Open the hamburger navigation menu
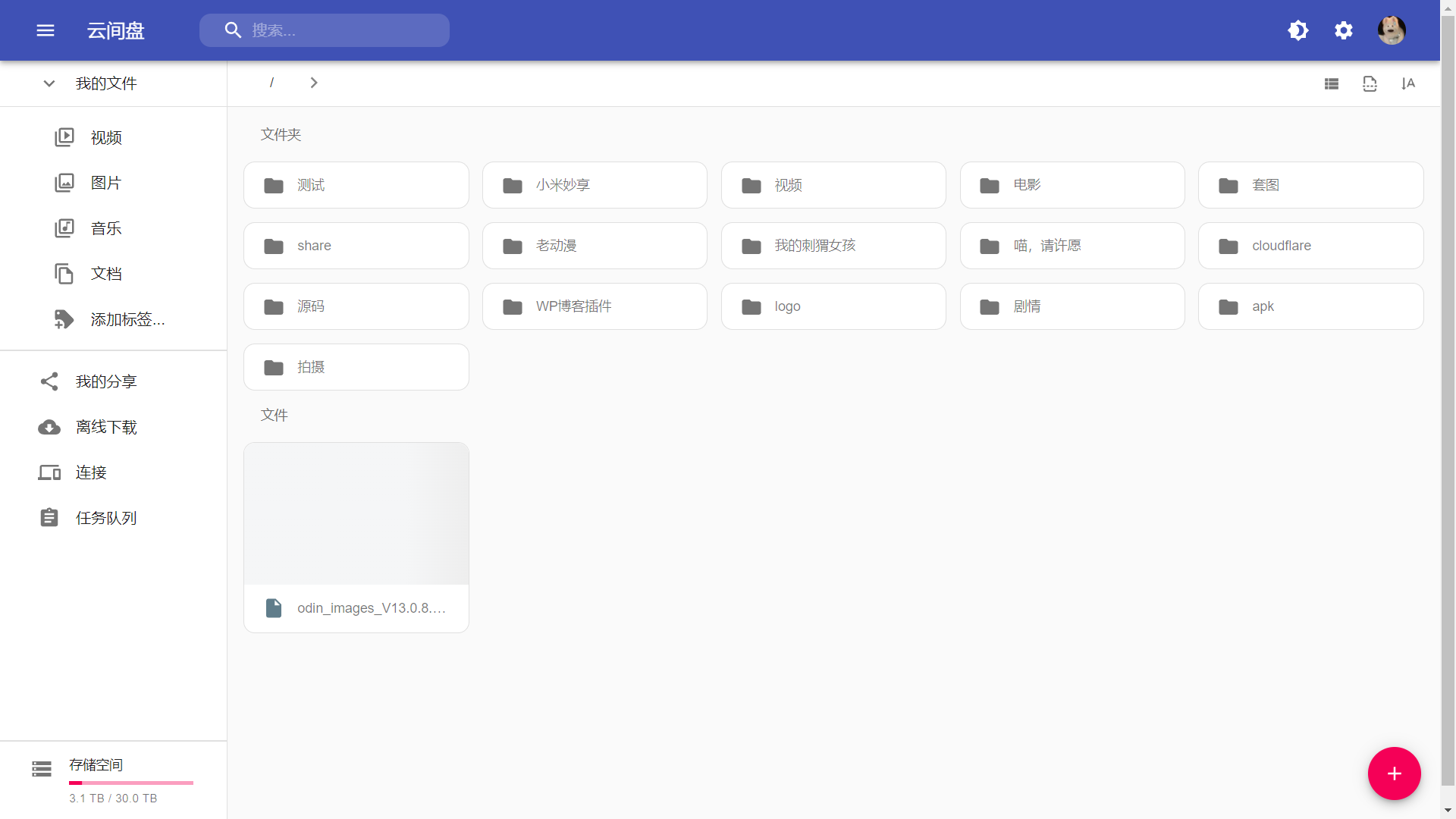The width and height of the screenshot is (1456, 819). 45,30
